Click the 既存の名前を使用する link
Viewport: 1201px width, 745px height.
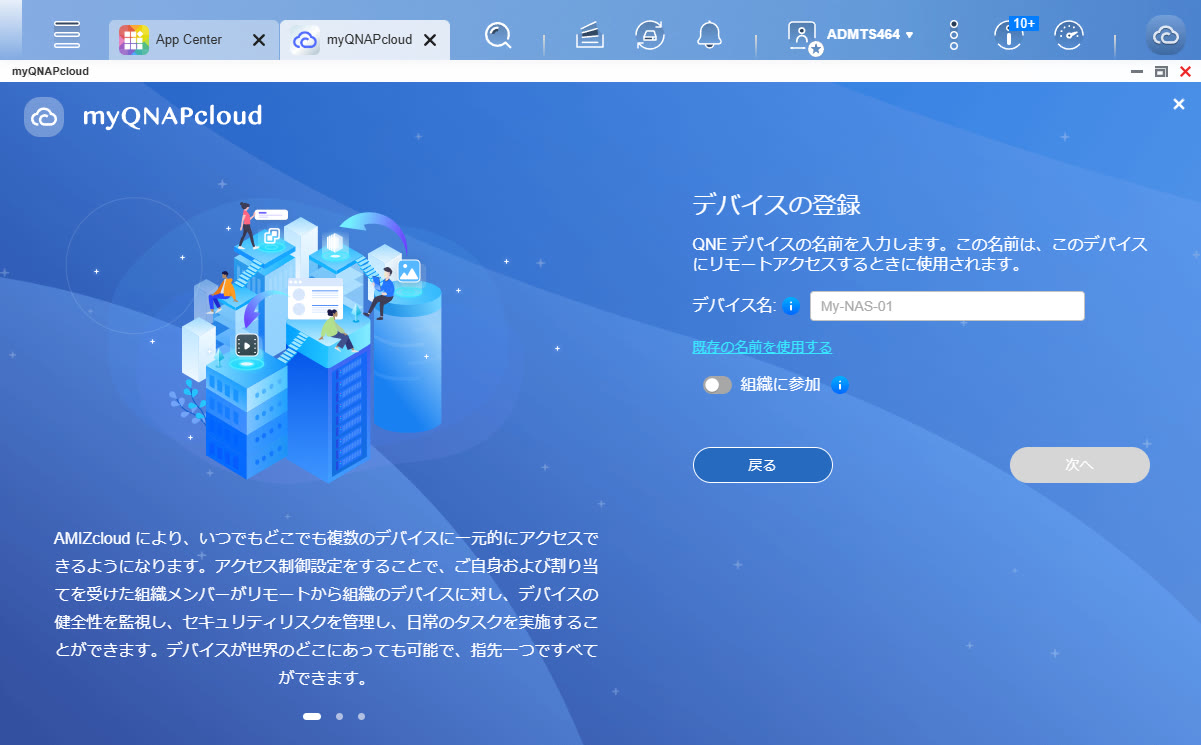click(x=762, y=347)
